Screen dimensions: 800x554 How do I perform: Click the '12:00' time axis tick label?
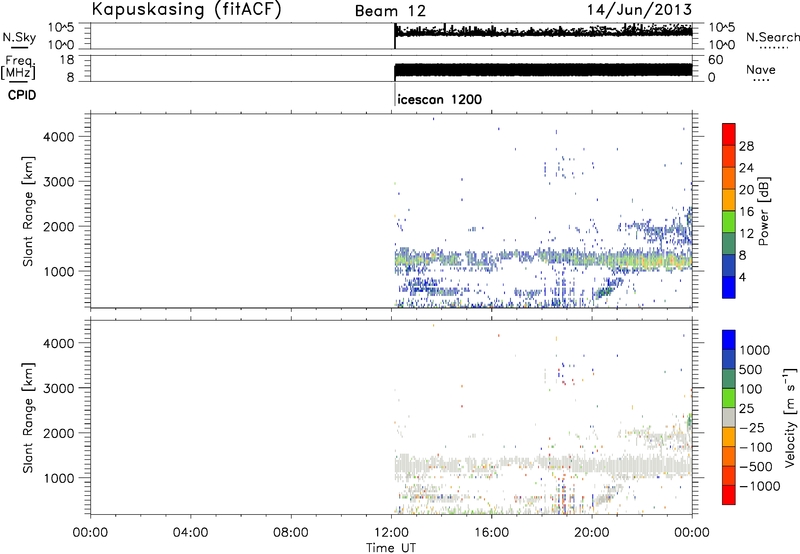coord(391,533)
